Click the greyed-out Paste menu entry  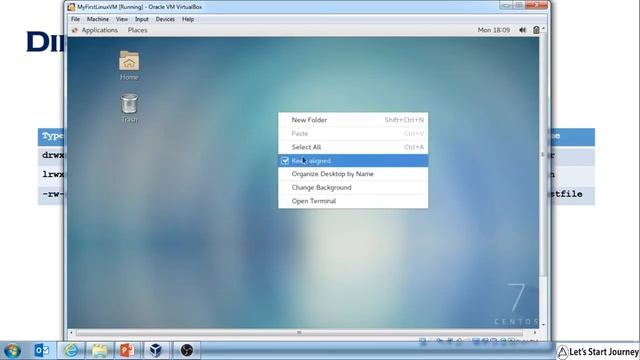(353, 134)
